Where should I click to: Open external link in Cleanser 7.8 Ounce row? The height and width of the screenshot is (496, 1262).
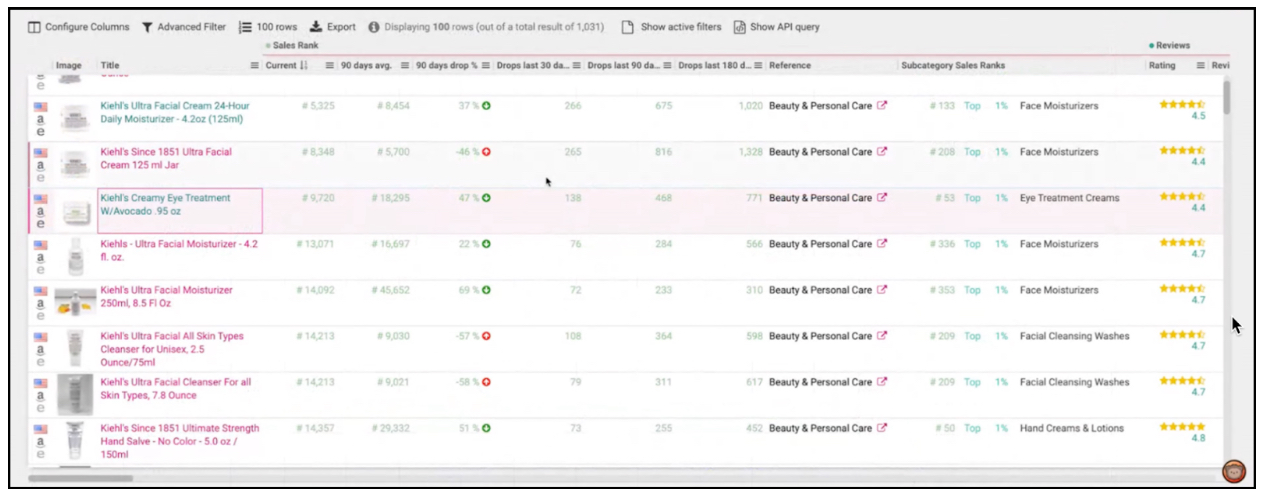(x=882, y=381)
